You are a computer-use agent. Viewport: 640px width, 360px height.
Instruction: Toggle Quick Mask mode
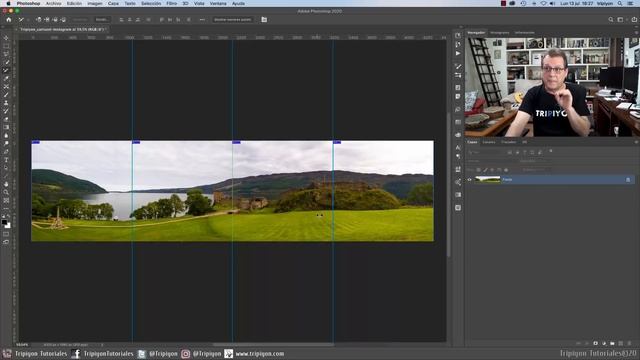[6, 234]
